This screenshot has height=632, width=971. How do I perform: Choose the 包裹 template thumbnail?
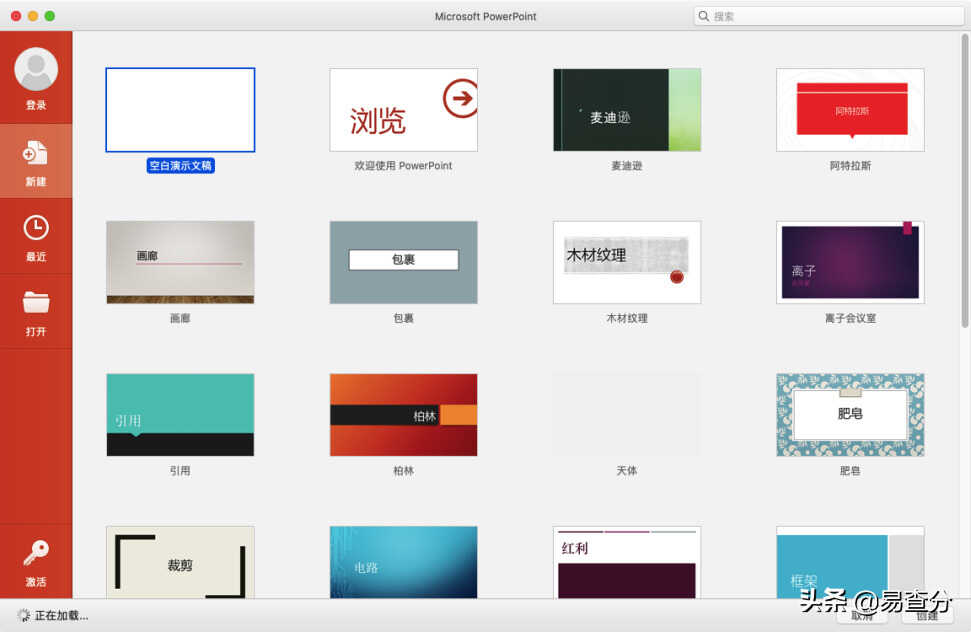403,262
